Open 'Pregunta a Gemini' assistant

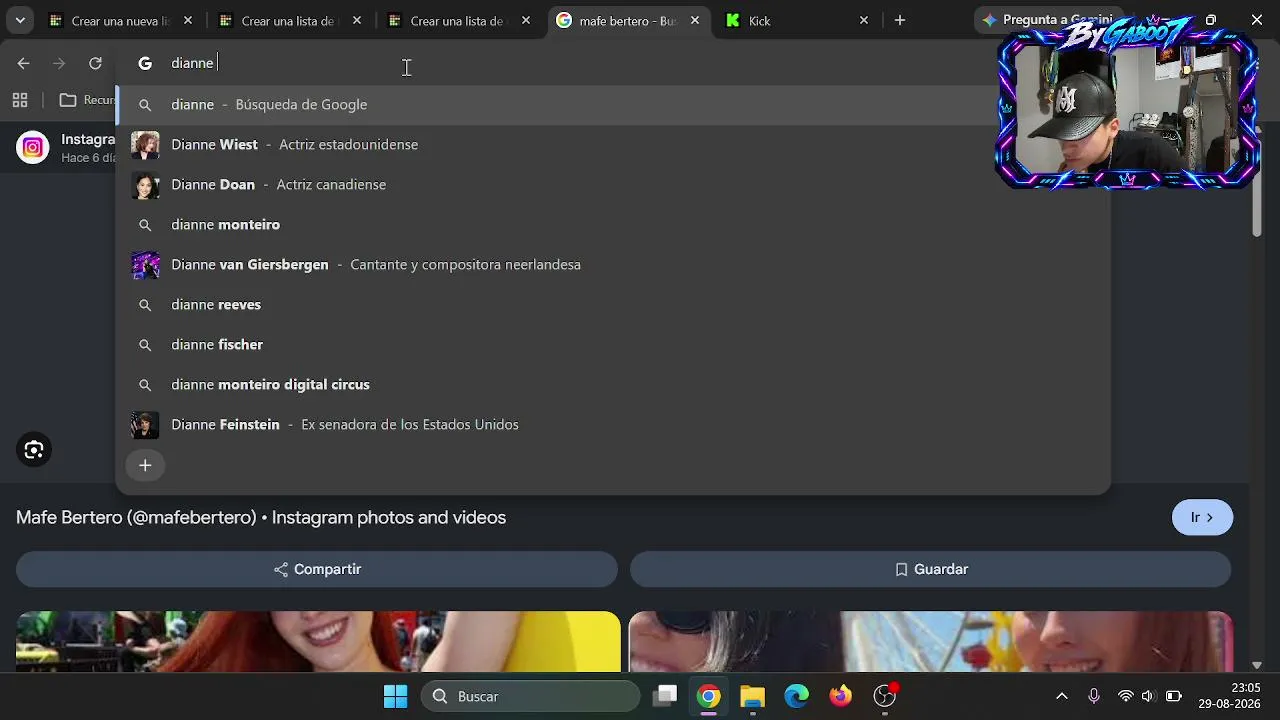point(1047,20)
